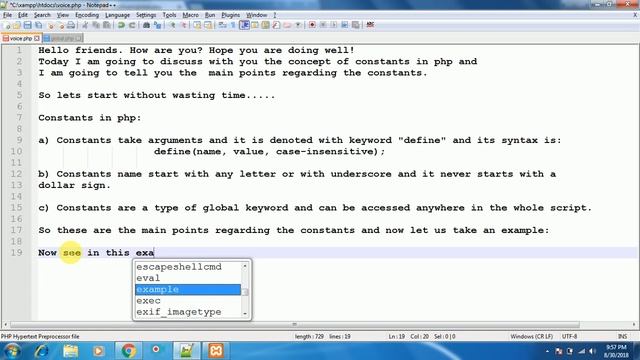Choose 'exif_imagetype' autocomplete suggestion
The width and height of the screenshot is (640, 360).
[188, 312]
